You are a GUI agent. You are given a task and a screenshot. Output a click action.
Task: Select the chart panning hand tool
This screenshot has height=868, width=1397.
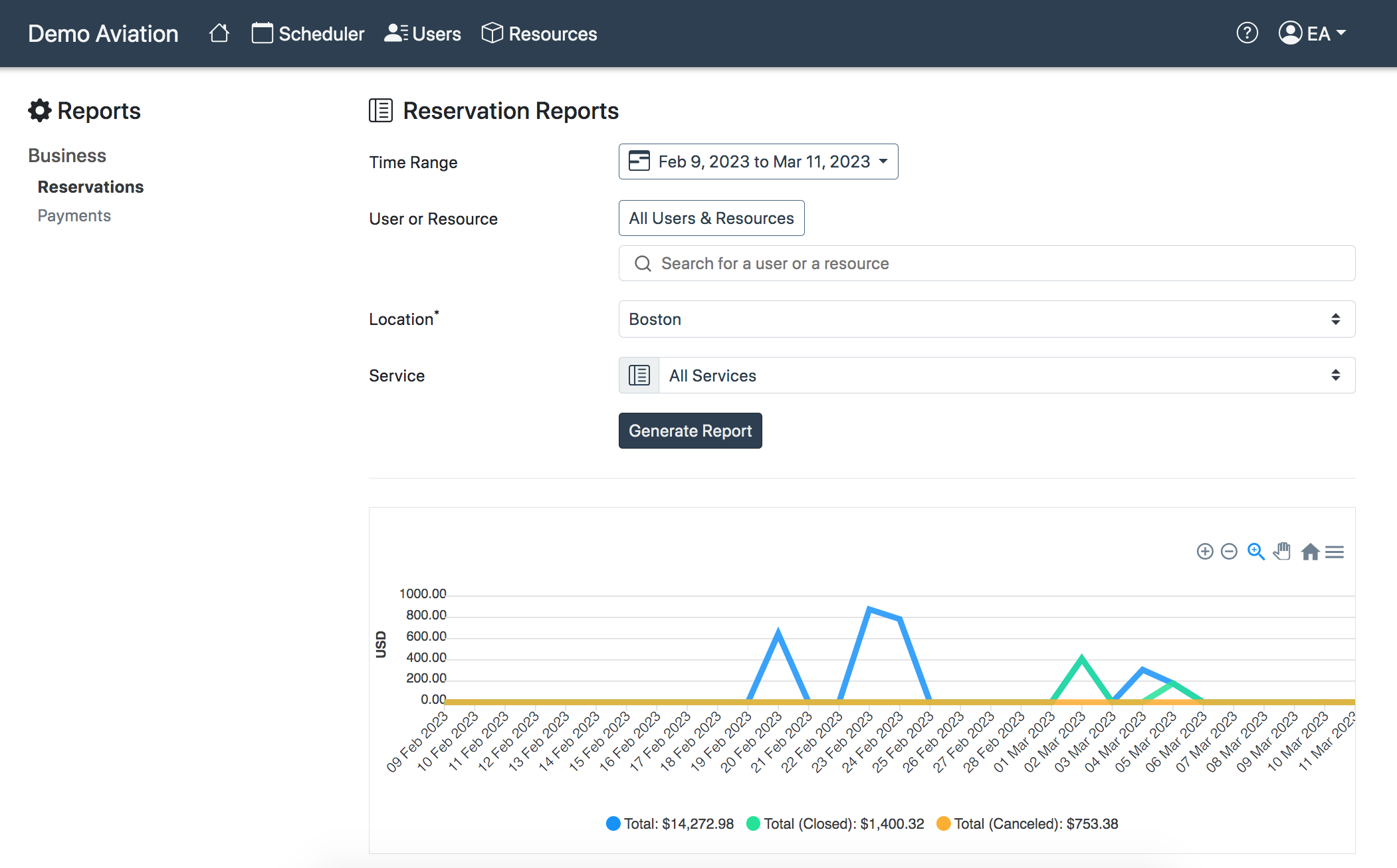coord(1282,552)
